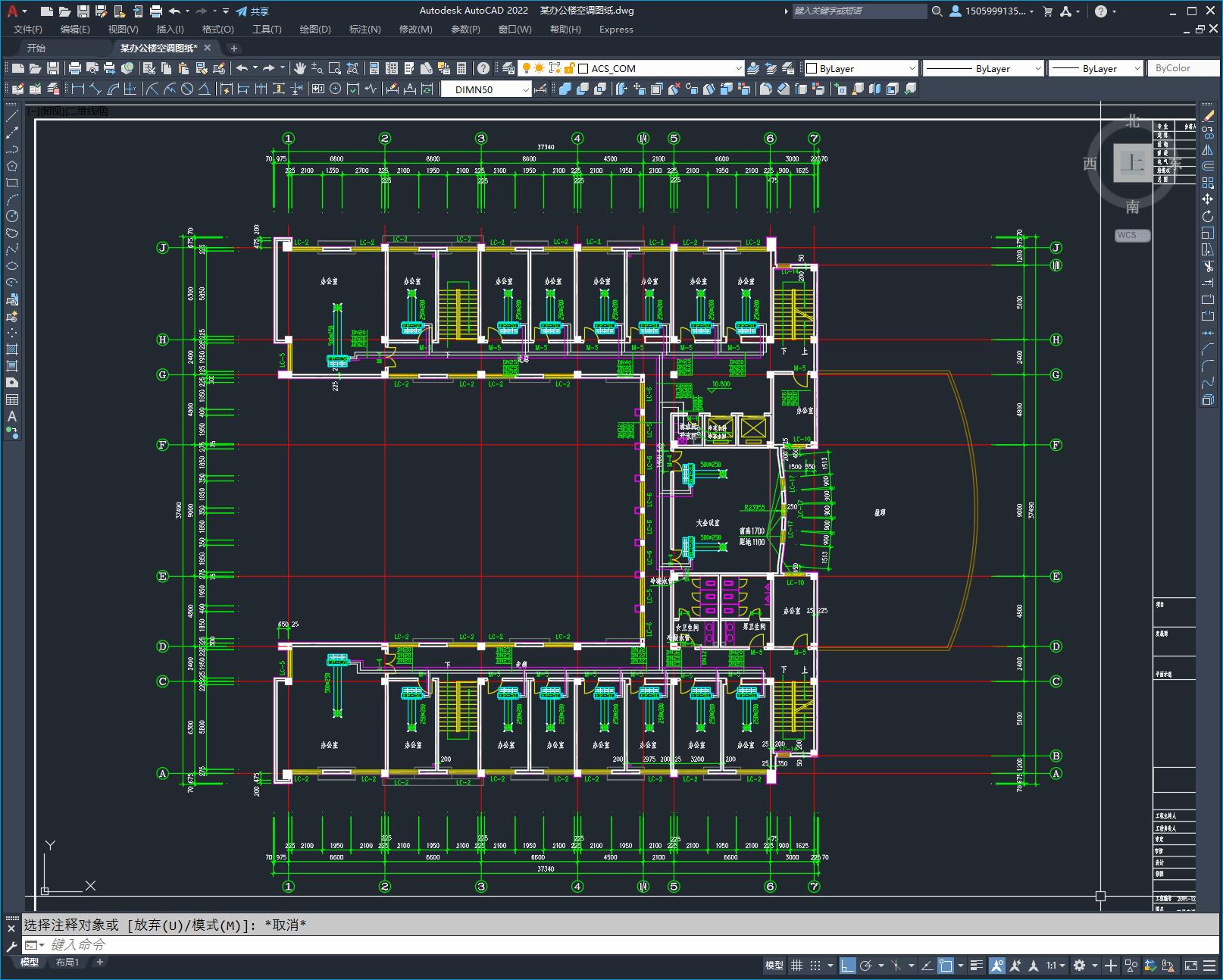Click the Clean Screen icon in status bar
The height and width of the screenshot is (980, 1223).
coord(1191,965)
